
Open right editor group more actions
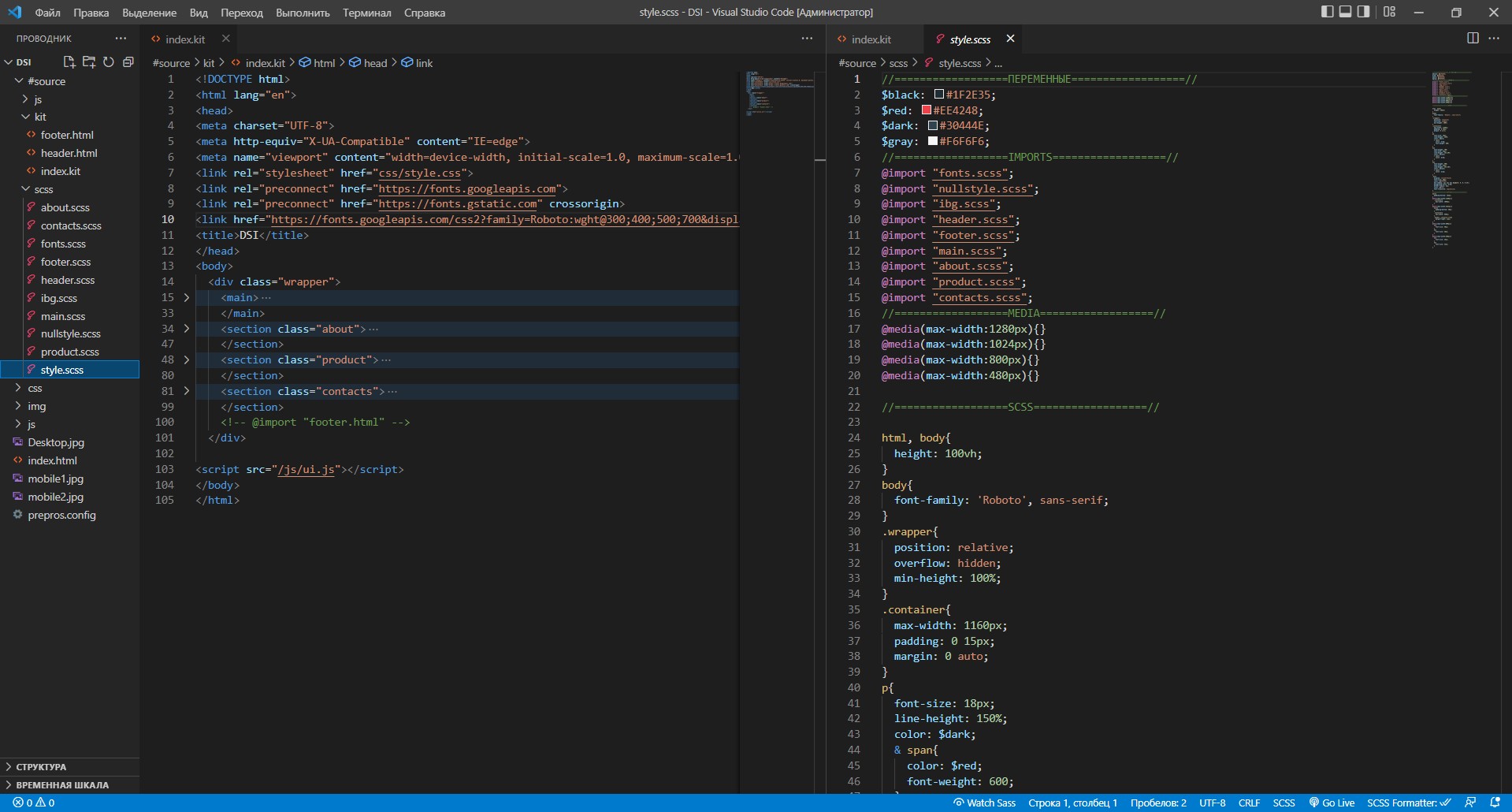(1494, 38)
